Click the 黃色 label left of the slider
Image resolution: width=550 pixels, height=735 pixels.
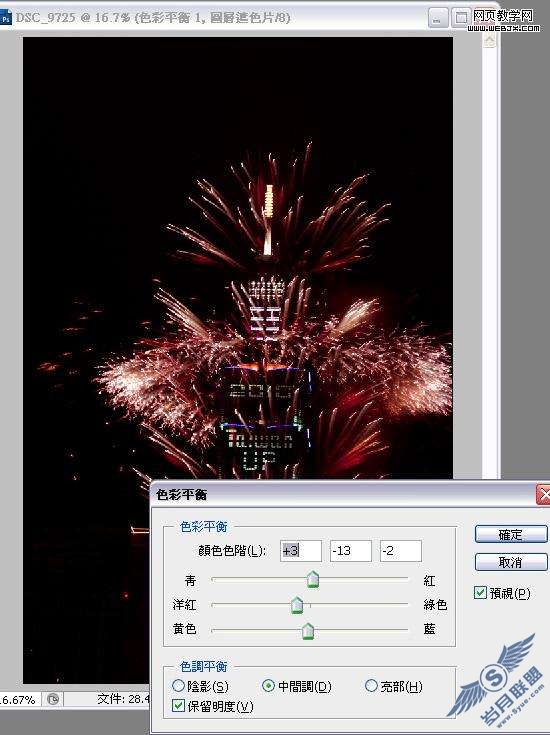click(184, 629)
